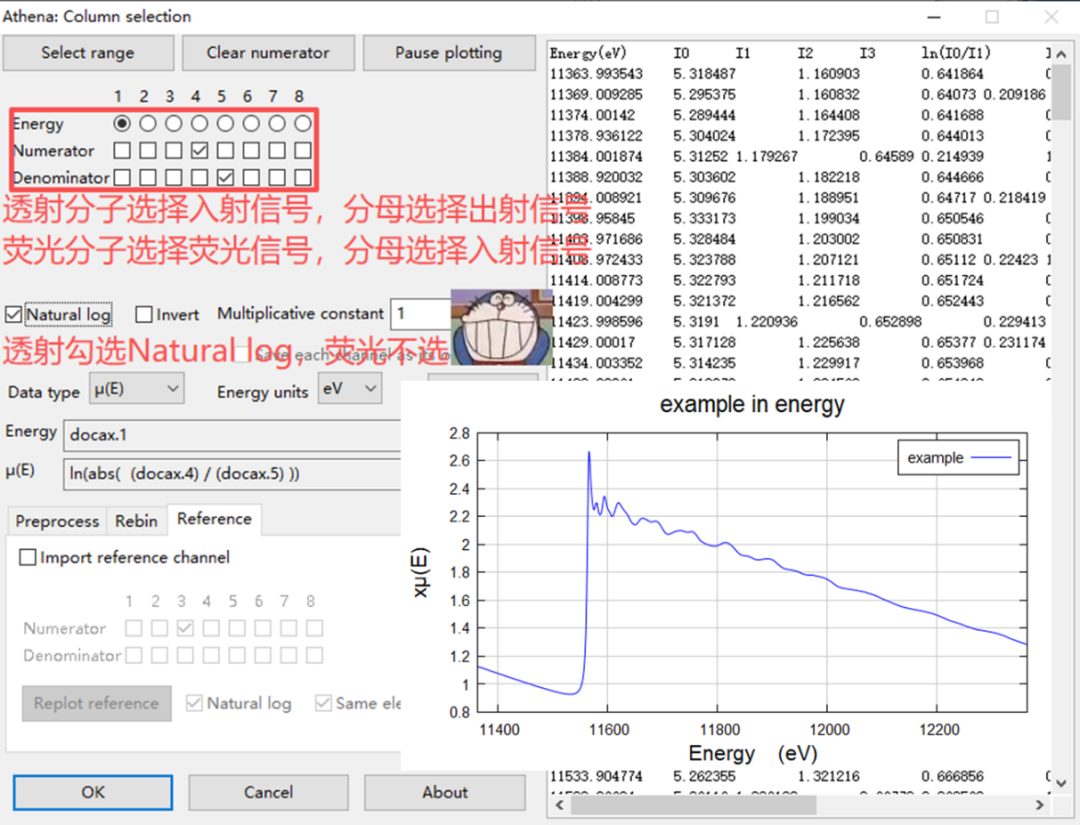This screenshot has height=825, width=1080.
Task: Click the Clear numerator button
Action: [x=268, y=53]
